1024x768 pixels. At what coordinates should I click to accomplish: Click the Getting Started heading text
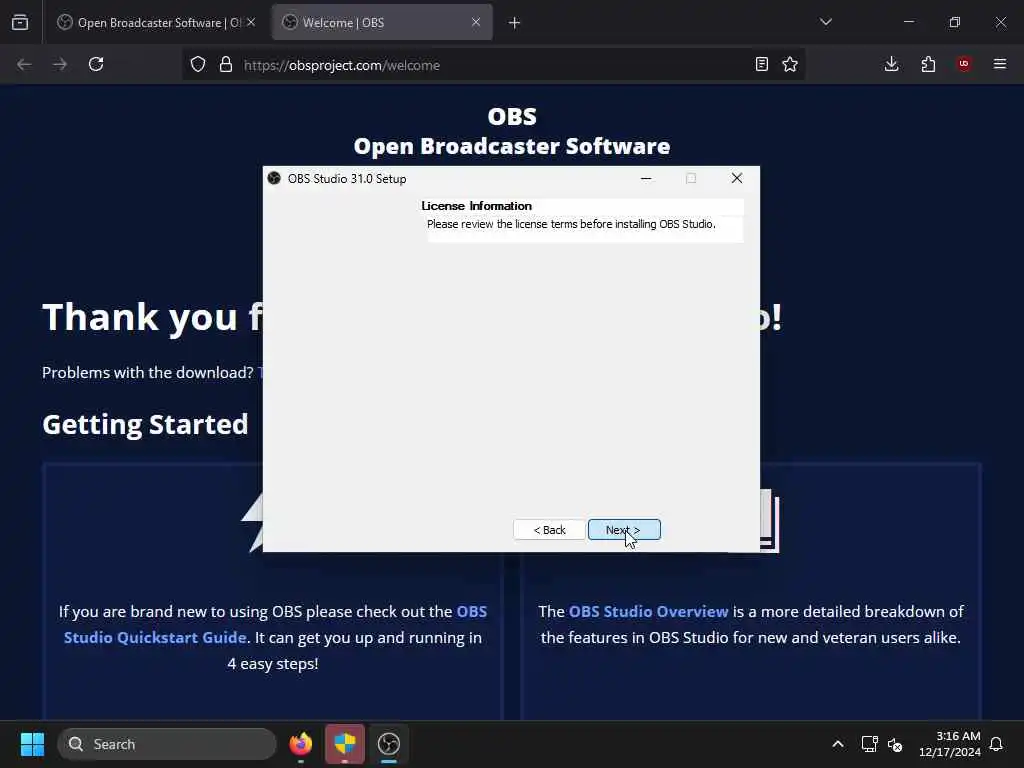pyautogui.click(x=145, y=424)
